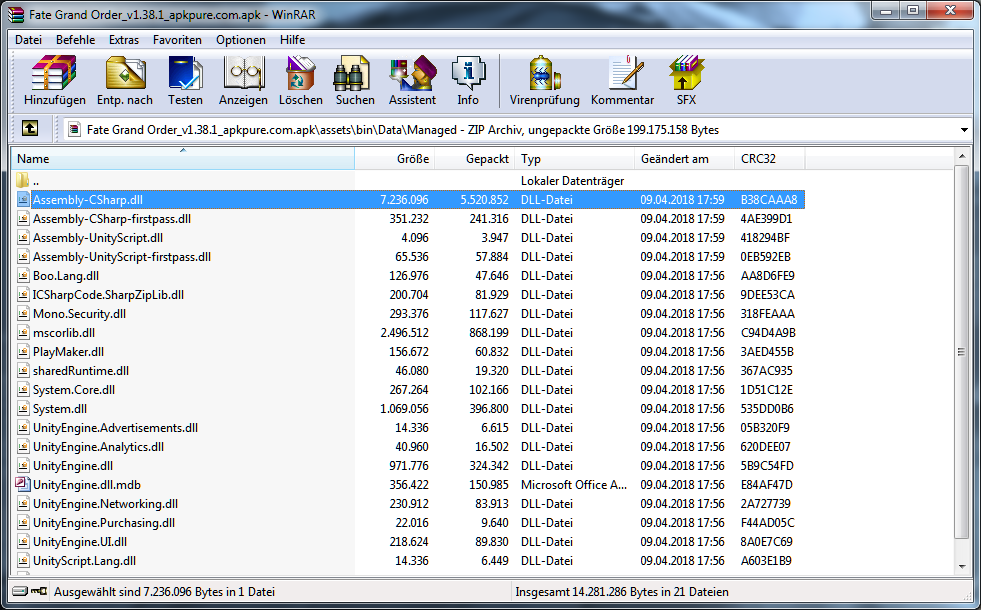Expand the address path dropdown arrow

point(964,130)
